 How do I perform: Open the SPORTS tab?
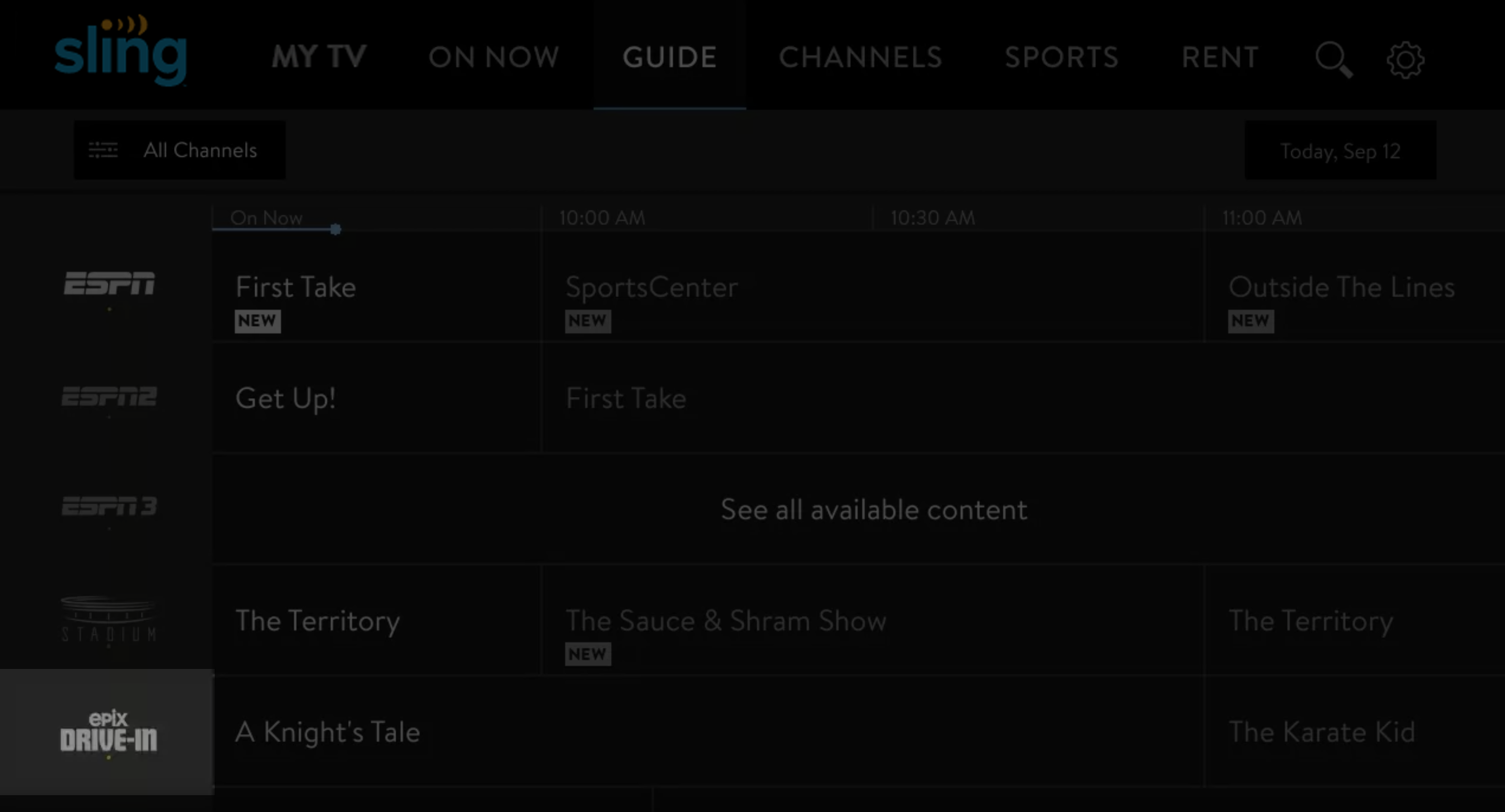point(1061,57)
